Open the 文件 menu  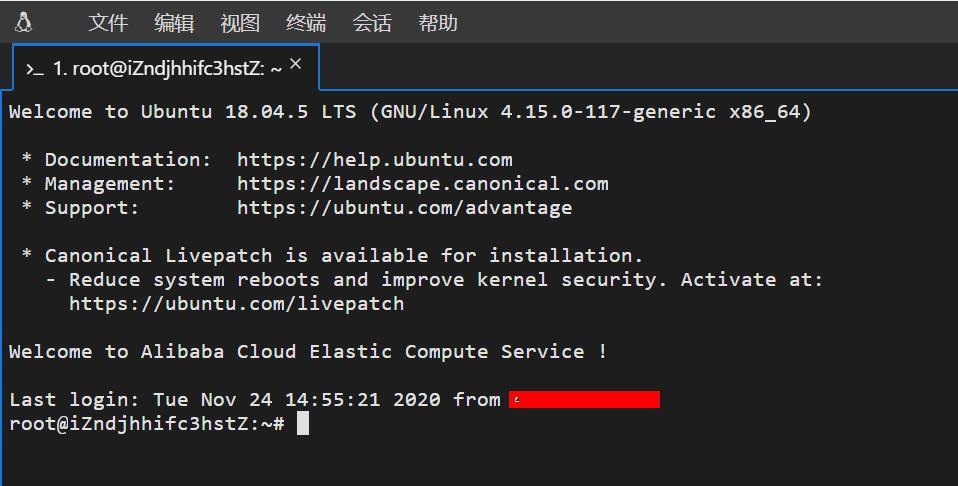tap(108, 23)
